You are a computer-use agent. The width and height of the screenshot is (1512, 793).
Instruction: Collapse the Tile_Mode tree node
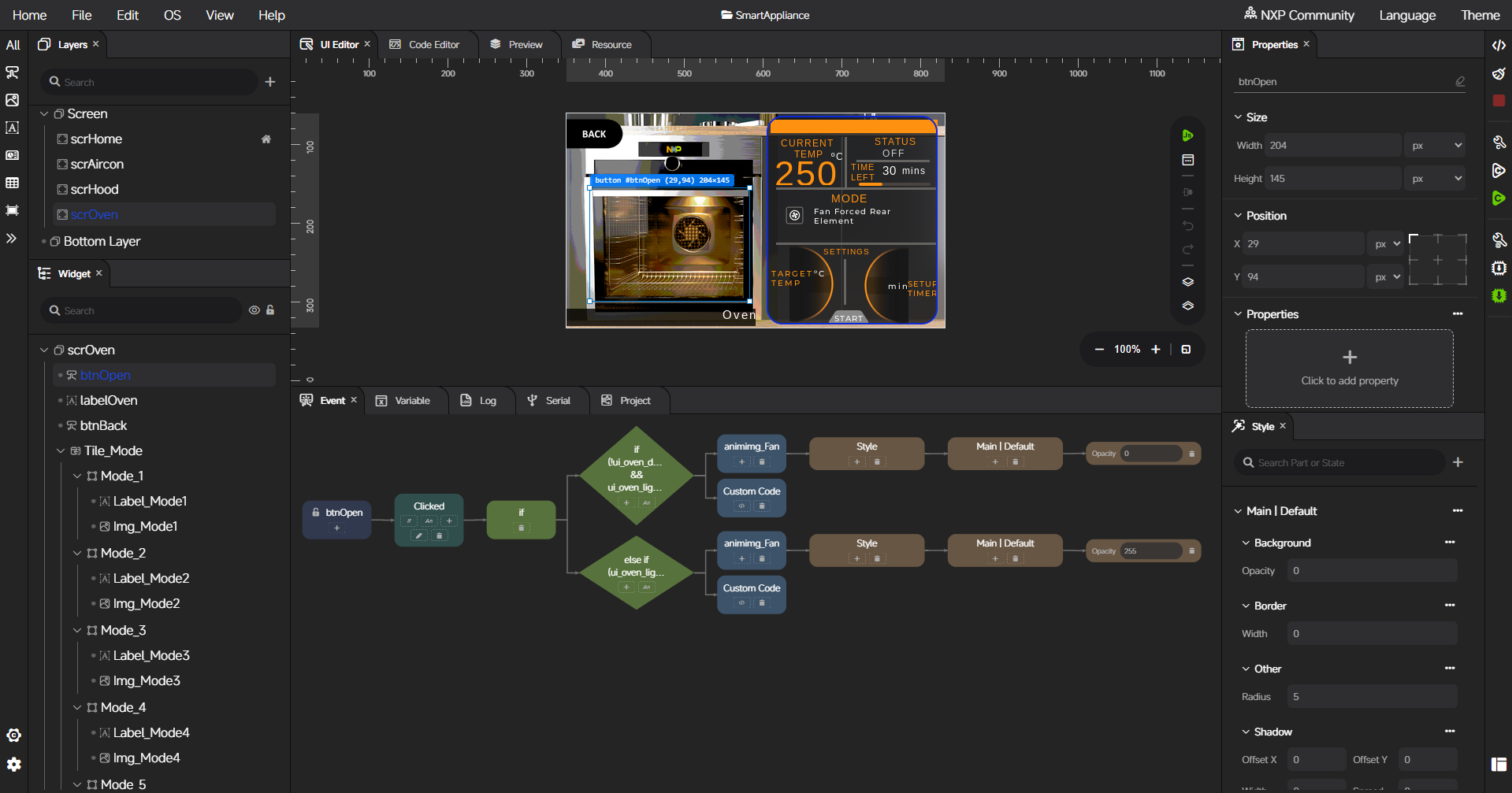pyautogui.click(x=61, y=451)
